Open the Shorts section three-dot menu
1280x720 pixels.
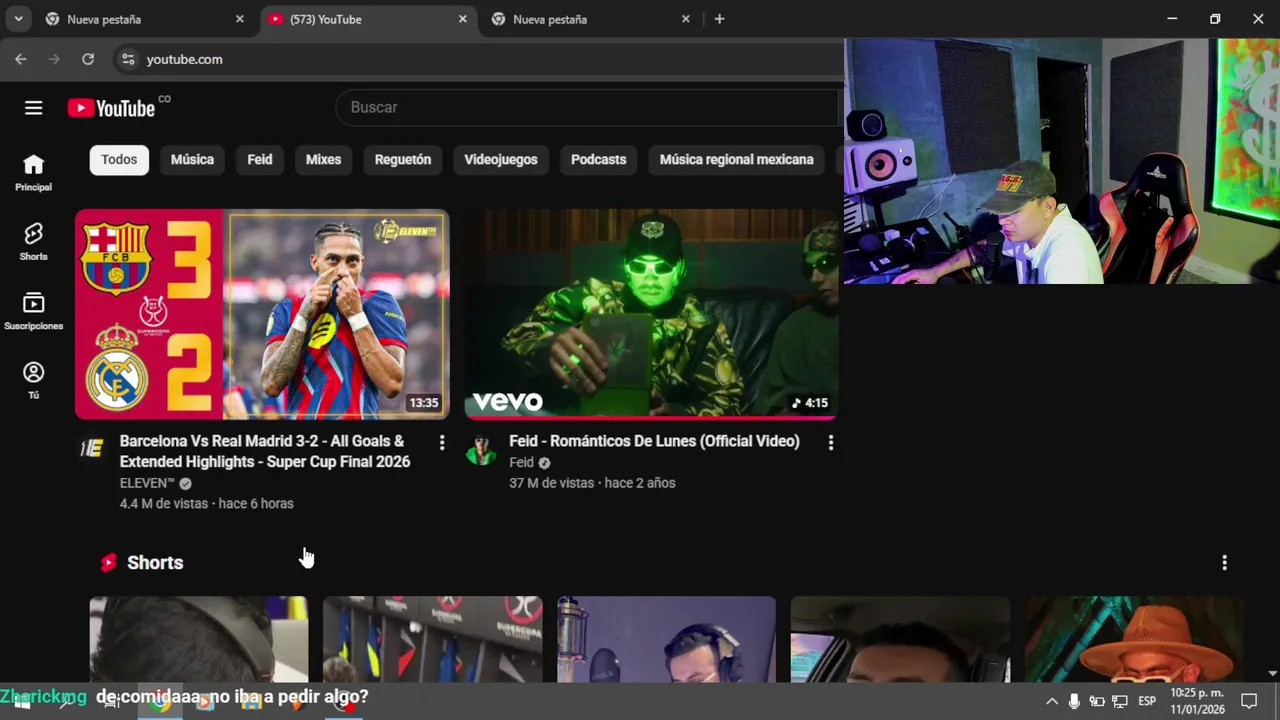pos(1224,563)
